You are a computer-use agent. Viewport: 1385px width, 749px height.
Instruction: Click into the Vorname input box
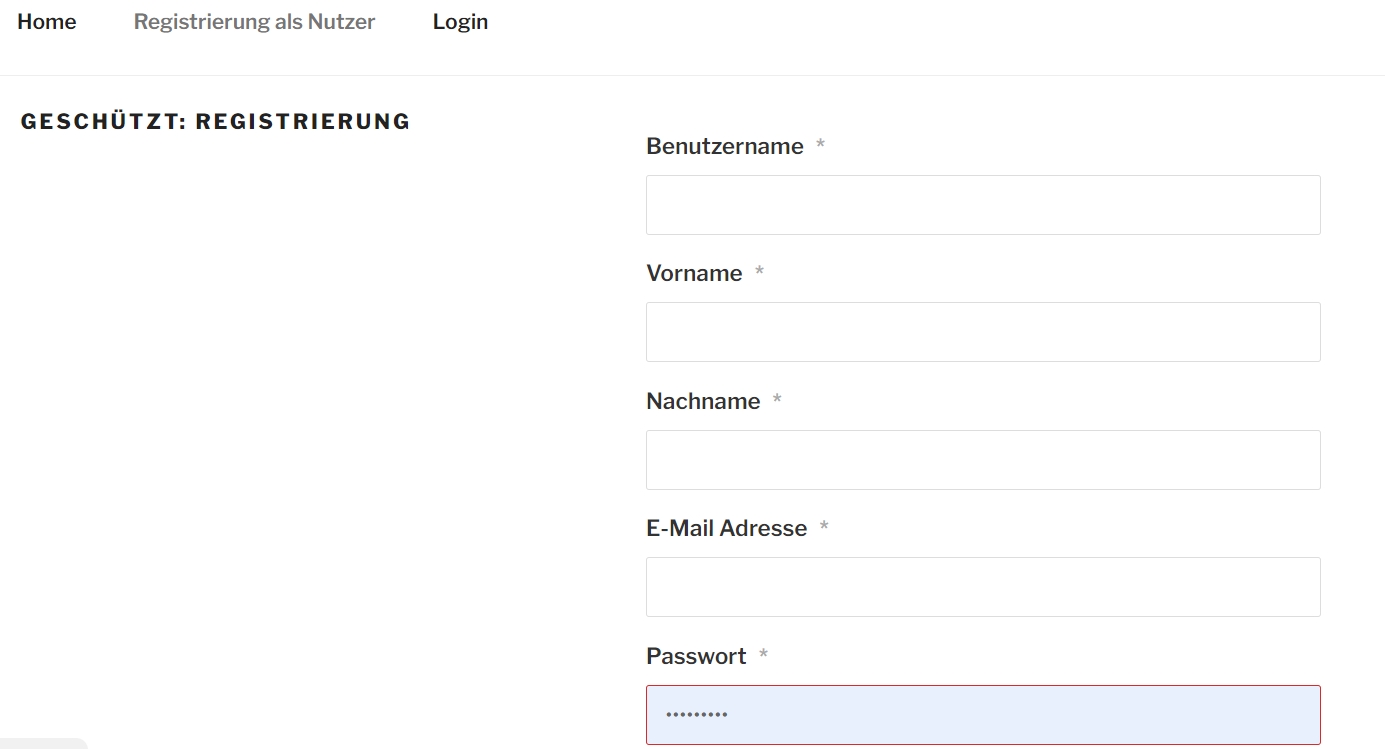click(982, 332)
